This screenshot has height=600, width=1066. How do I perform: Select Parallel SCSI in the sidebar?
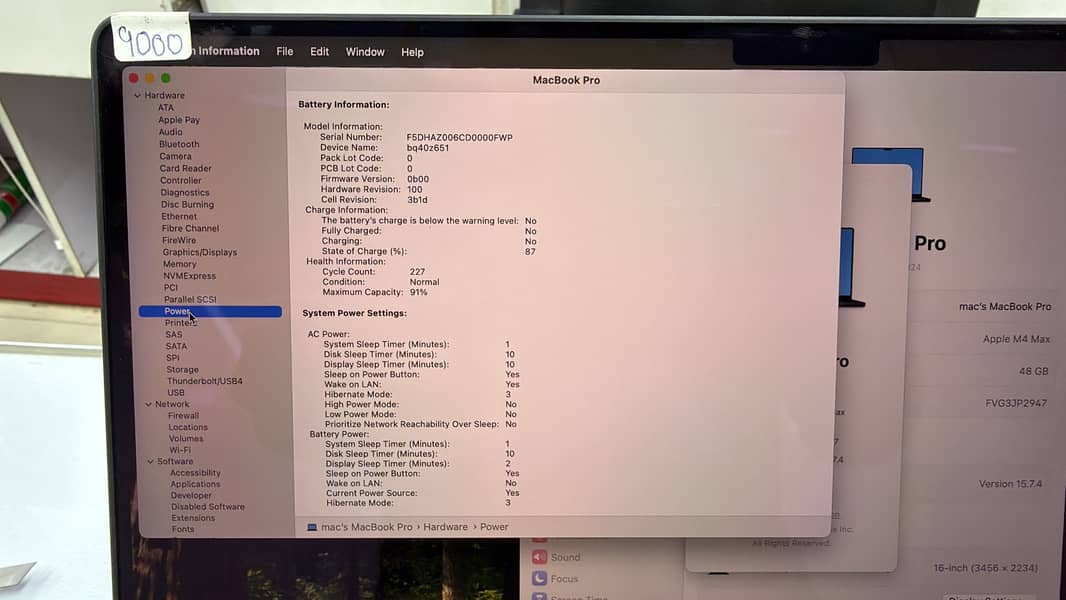190,300
